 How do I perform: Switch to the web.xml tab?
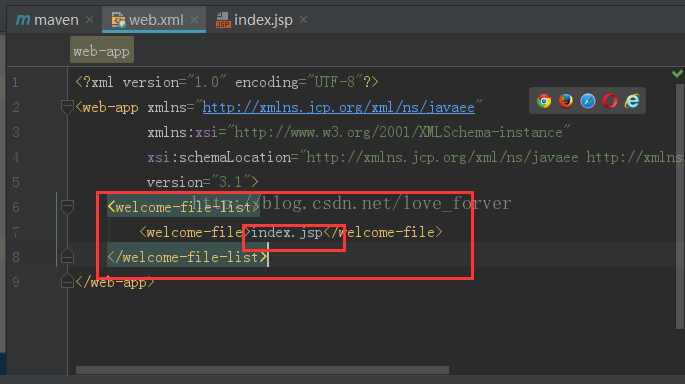tap(154, 20)
